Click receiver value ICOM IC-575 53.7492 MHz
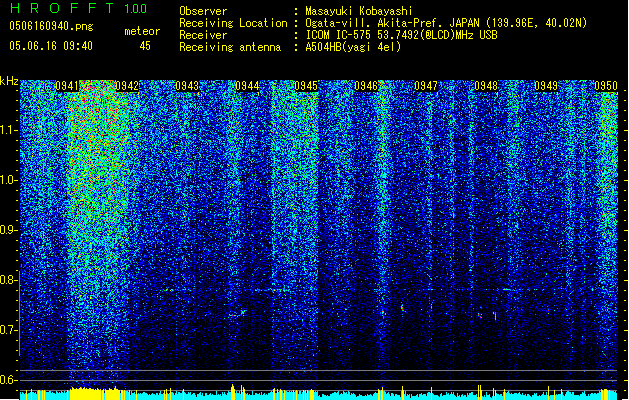This screenshot has width=629, height=400. [401, 35]
